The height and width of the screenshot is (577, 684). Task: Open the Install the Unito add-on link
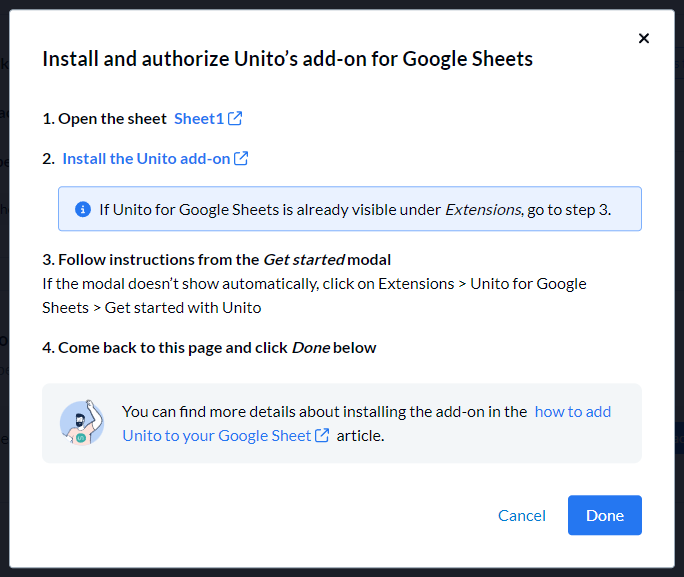(146, 158)
